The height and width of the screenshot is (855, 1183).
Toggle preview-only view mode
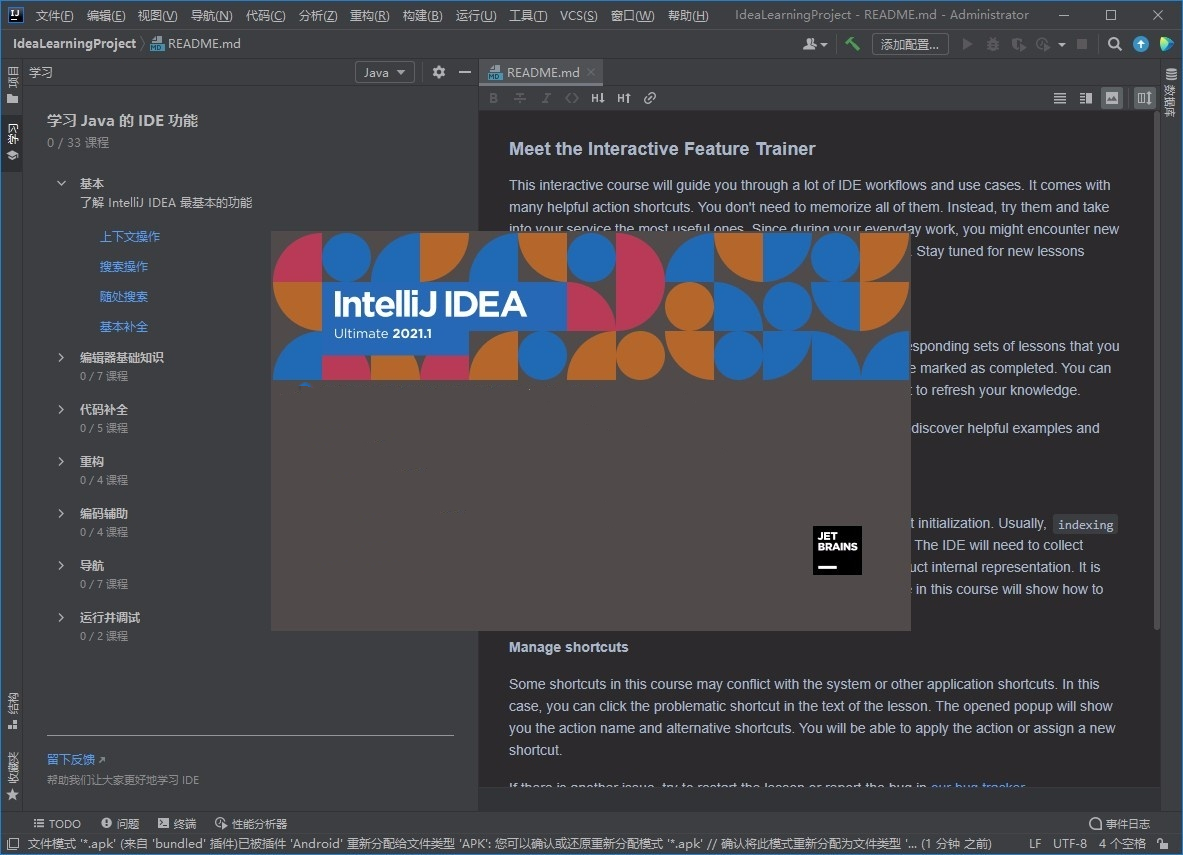1112,98
